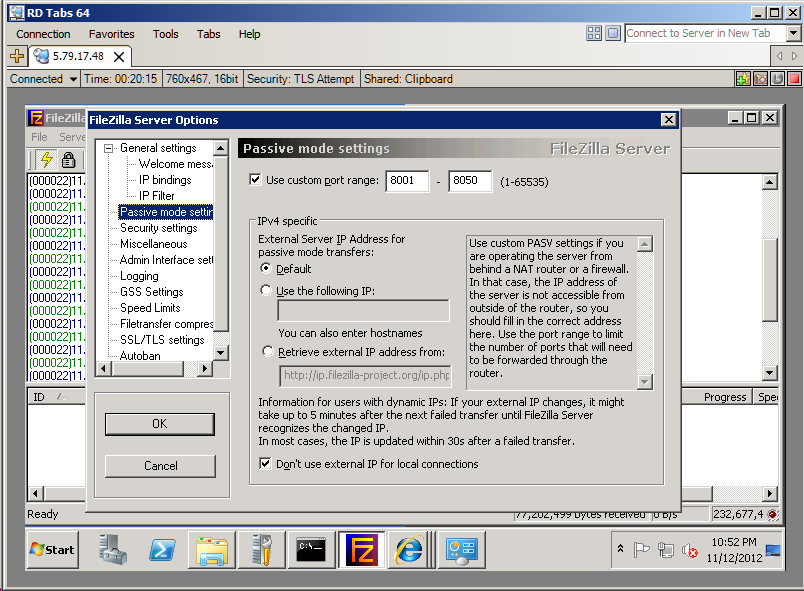The width and height of the screenshot is (804, 591).
Task: Open the Help menu
Action: [249, 34]
